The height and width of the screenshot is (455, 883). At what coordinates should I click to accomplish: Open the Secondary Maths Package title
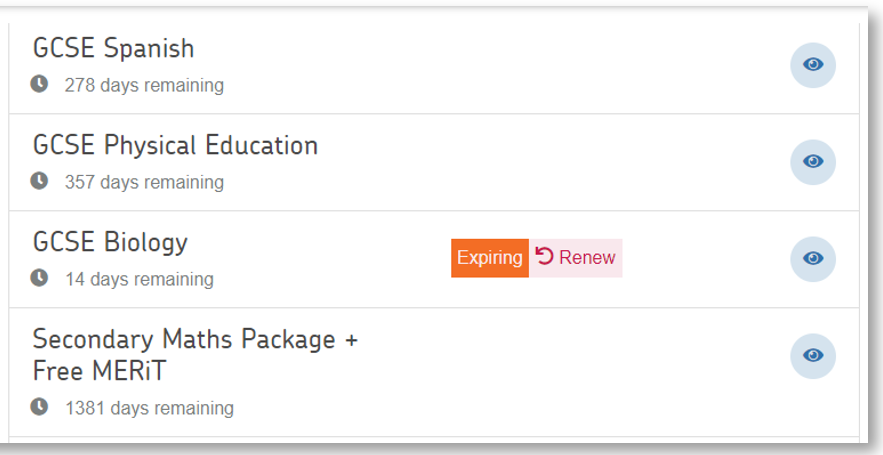pos(195,339)
